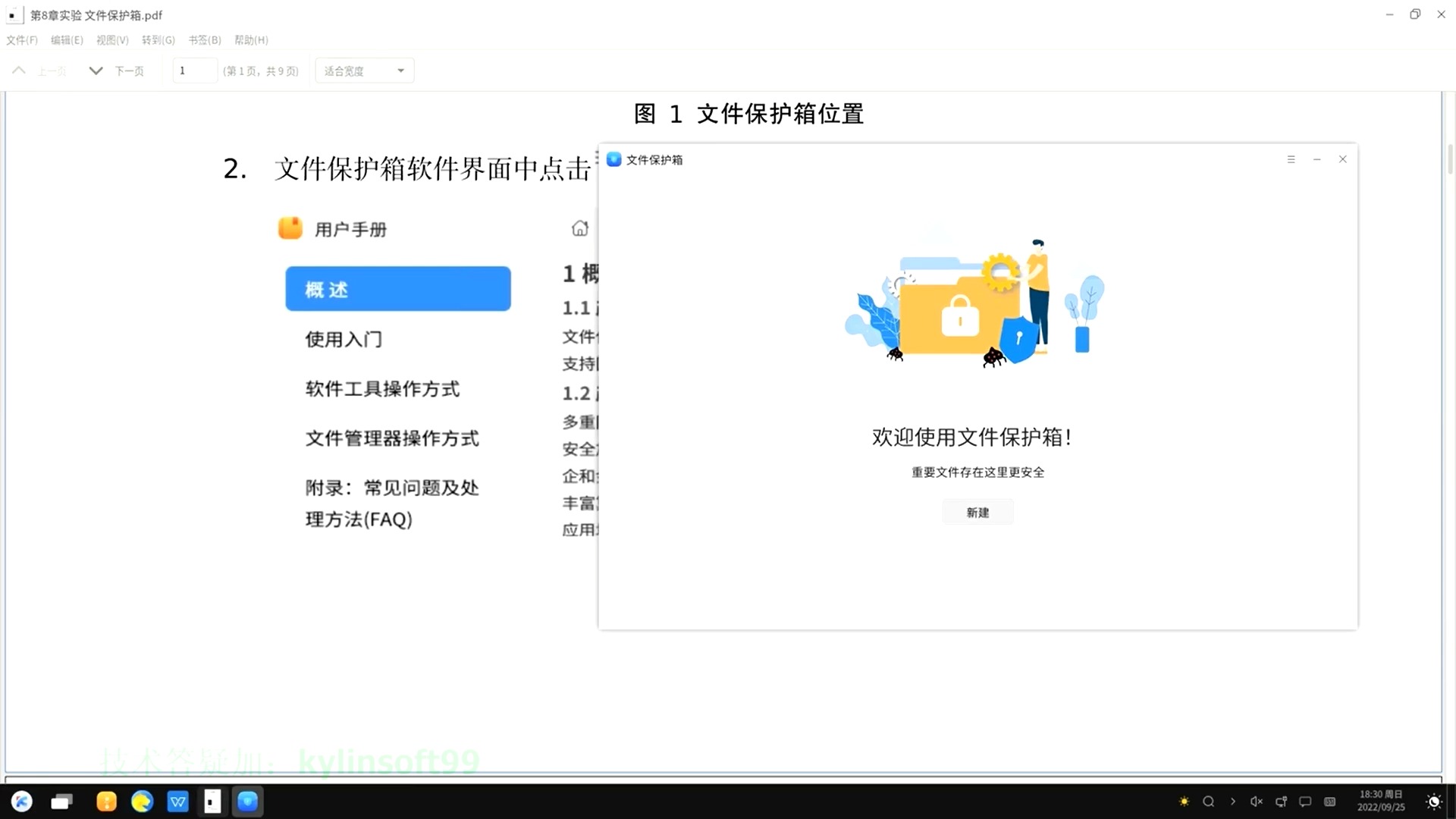Unmute the volume from the system tray

click(1257, 802)
